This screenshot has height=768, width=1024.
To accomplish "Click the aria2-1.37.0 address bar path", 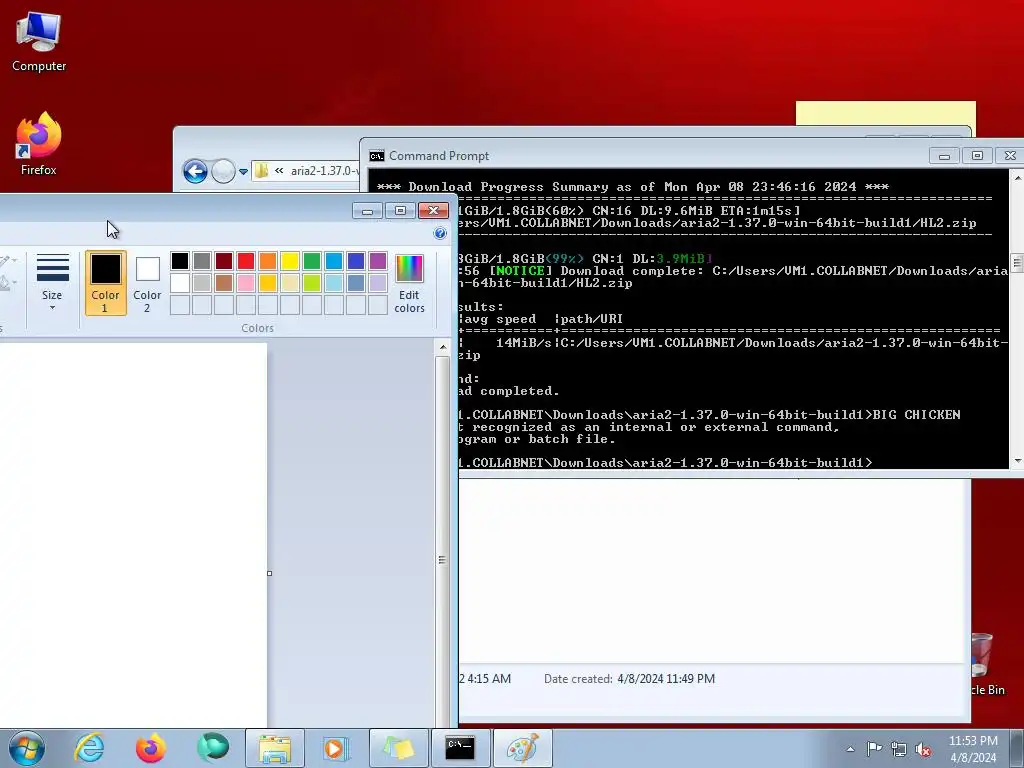I will tap(323, 171).
